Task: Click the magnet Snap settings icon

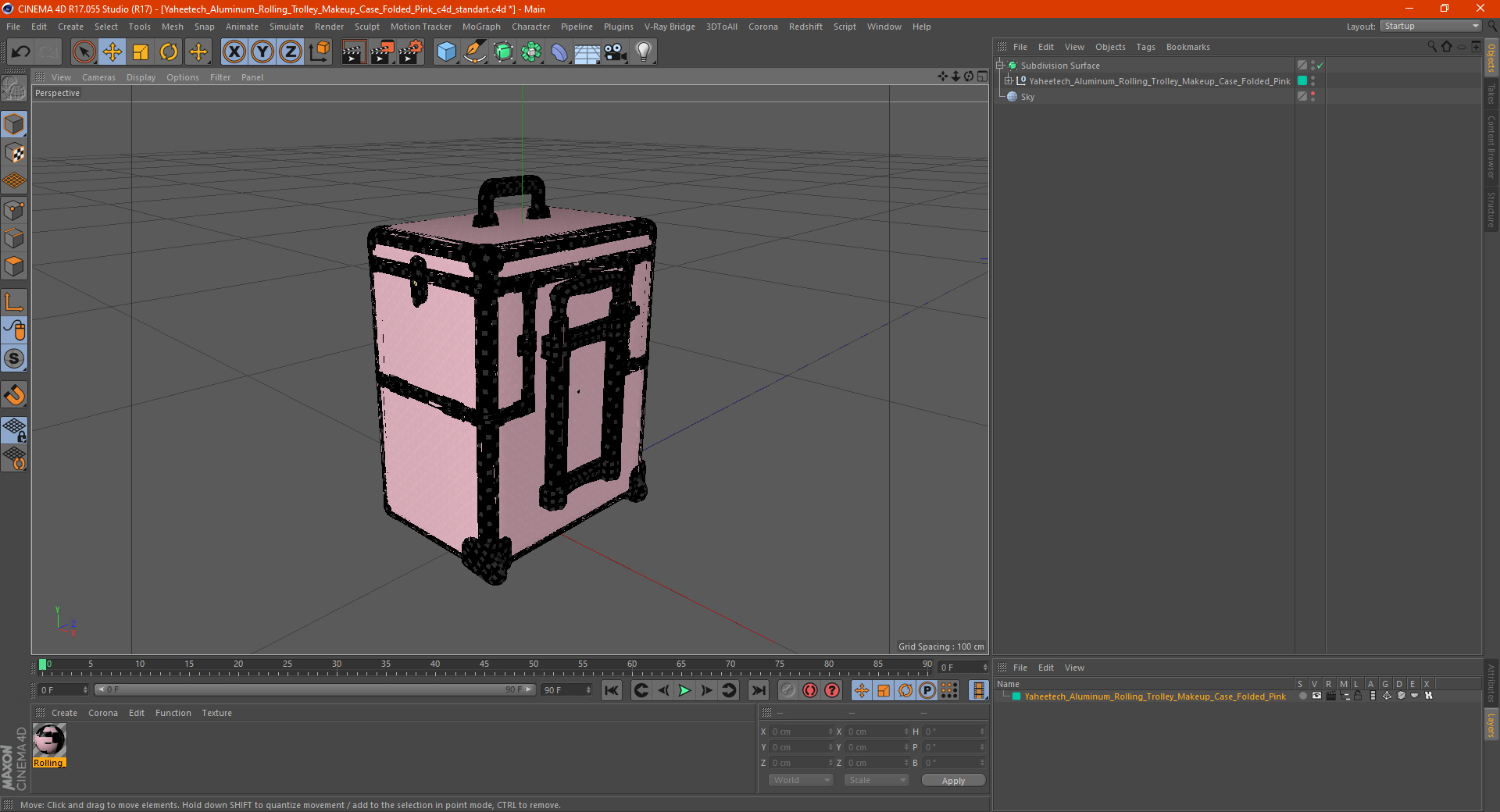Action: [14, 395]
